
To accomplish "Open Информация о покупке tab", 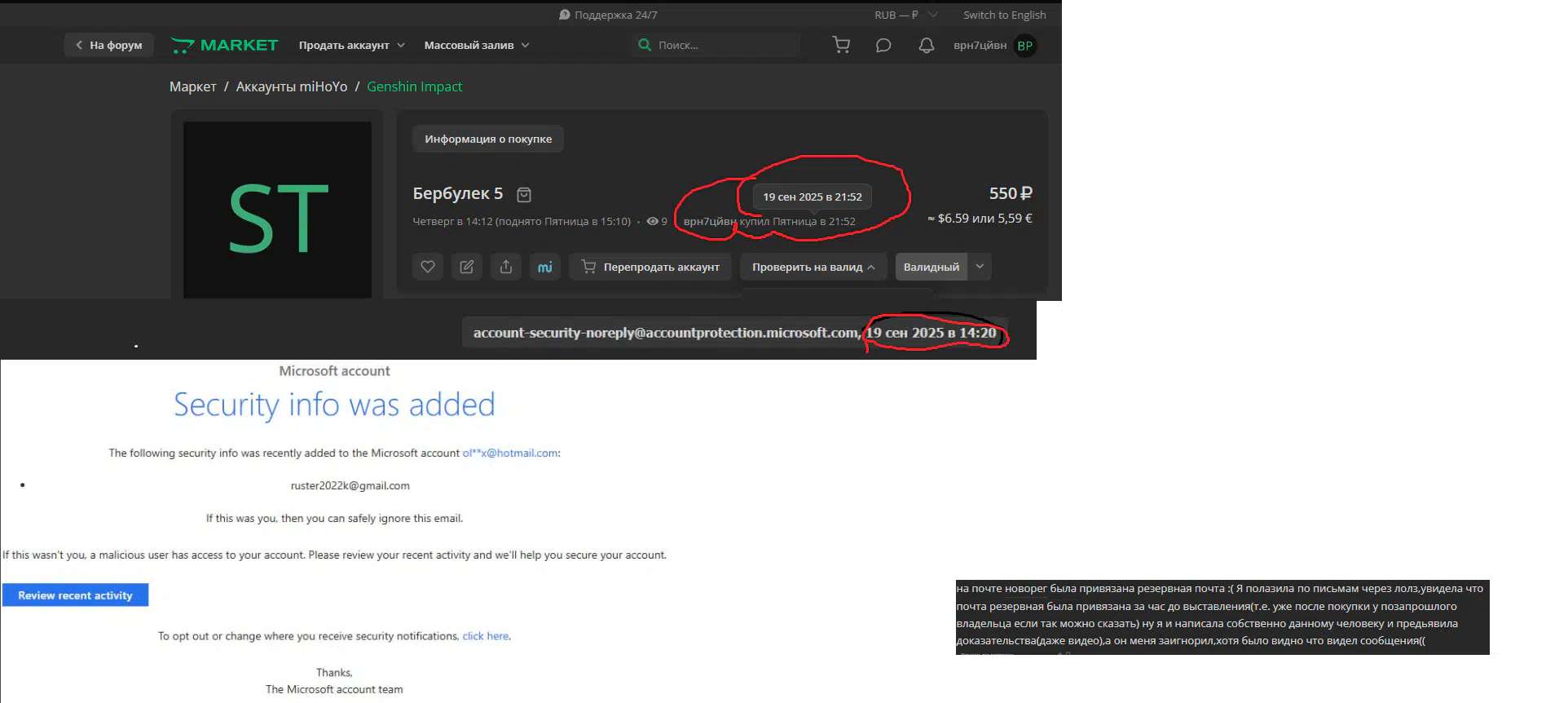I will tap(488, 139).
